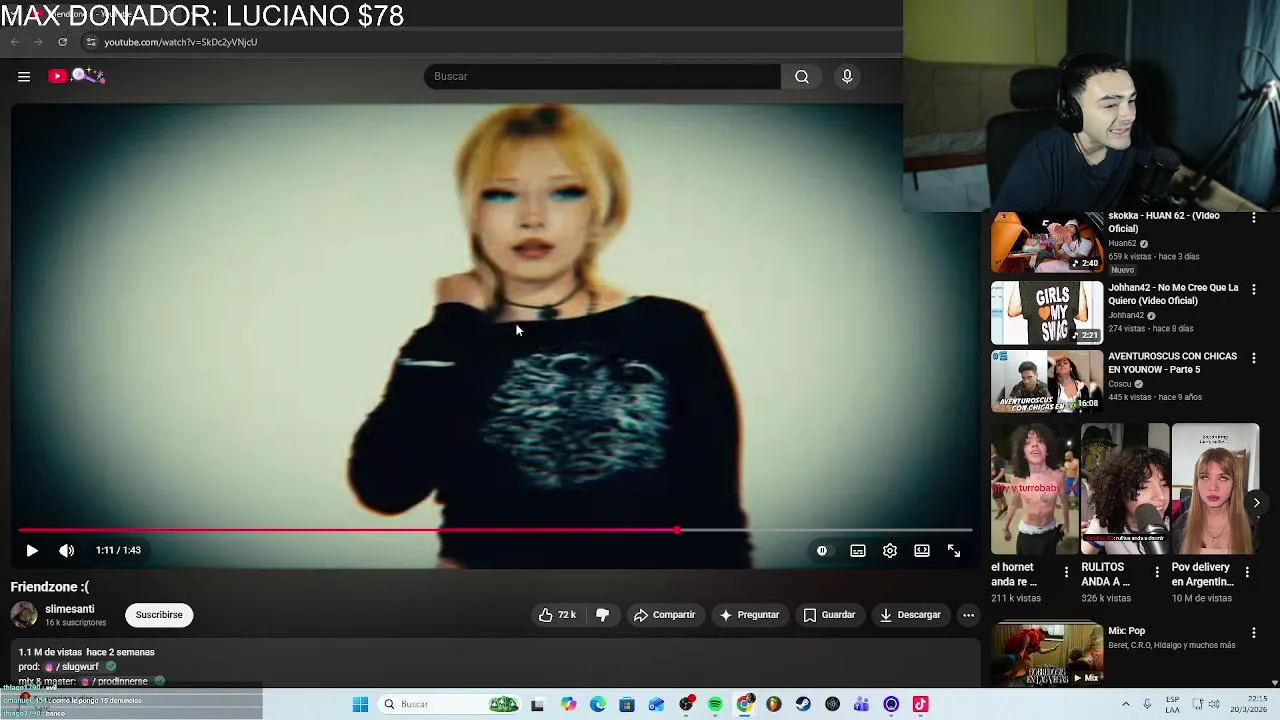Seek using the red video progress bar
The image size is (1280, 720).
click(494, 530)
